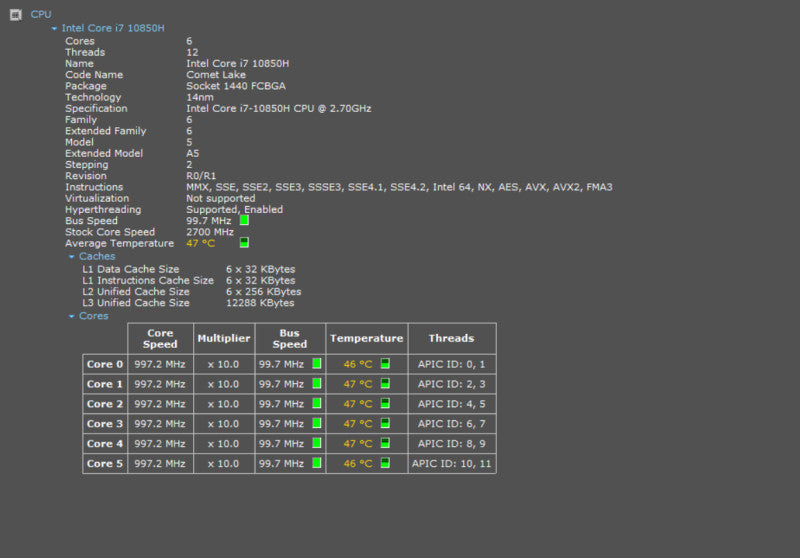Select the Comet Lake code name value

216,74
